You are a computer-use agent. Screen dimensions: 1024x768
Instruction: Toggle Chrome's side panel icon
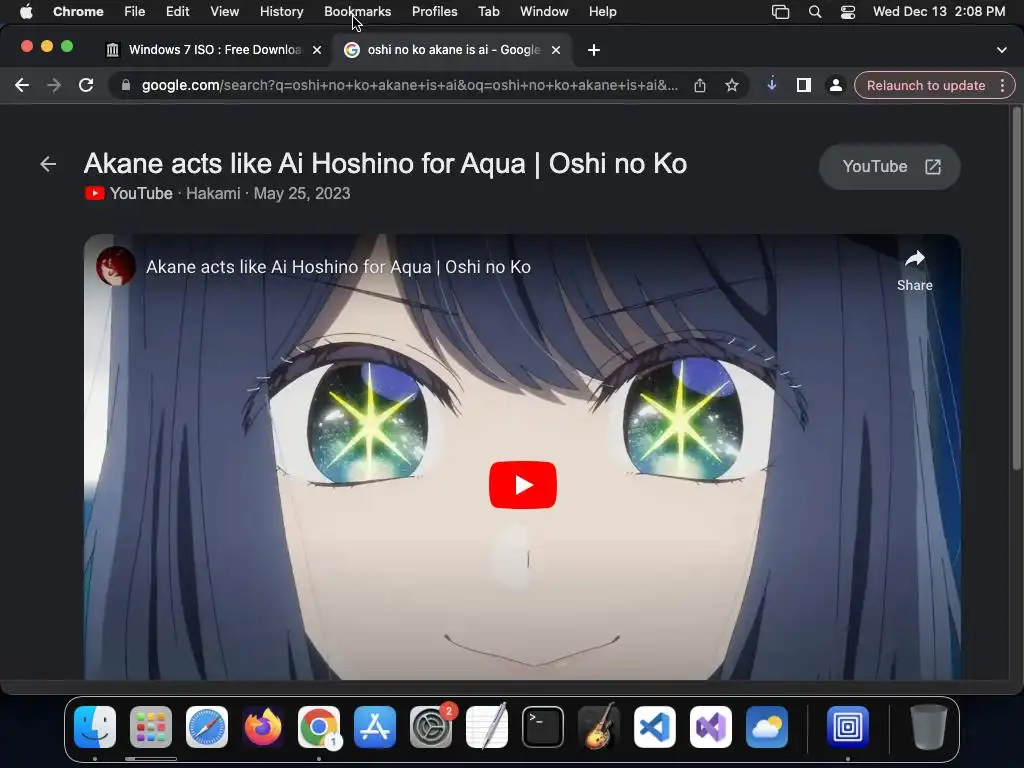[x=803, y=85]
